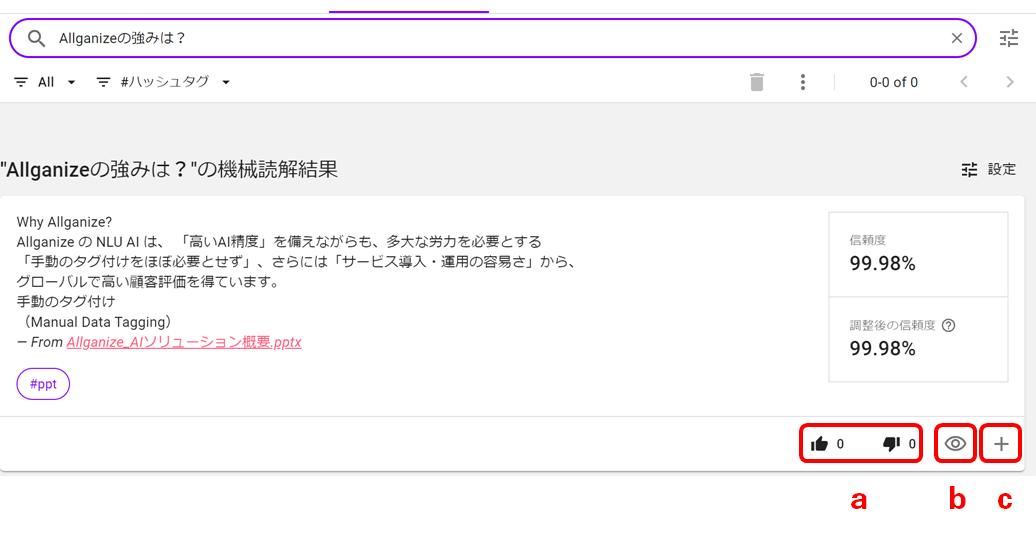The width and height of the screenshot is (1036, 536).
Task: Click help icon beside 調整後の信頼度
Action: 948,325
